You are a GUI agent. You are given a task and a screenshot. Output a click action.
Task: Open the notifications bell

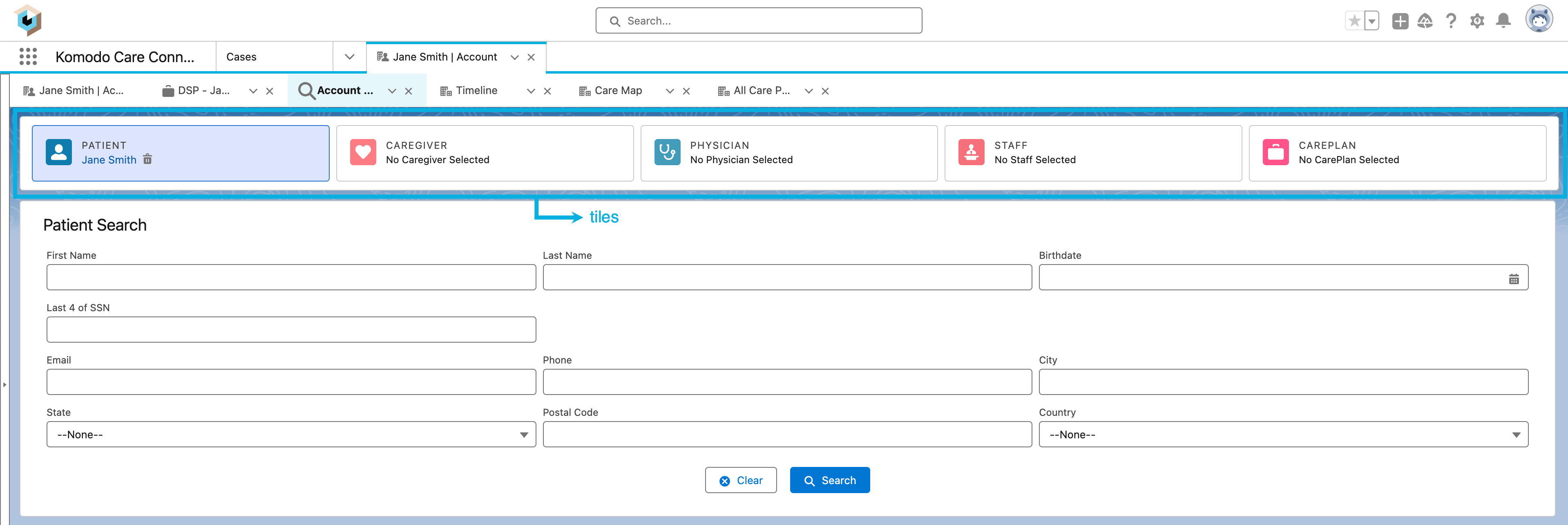click(1503, 21)
